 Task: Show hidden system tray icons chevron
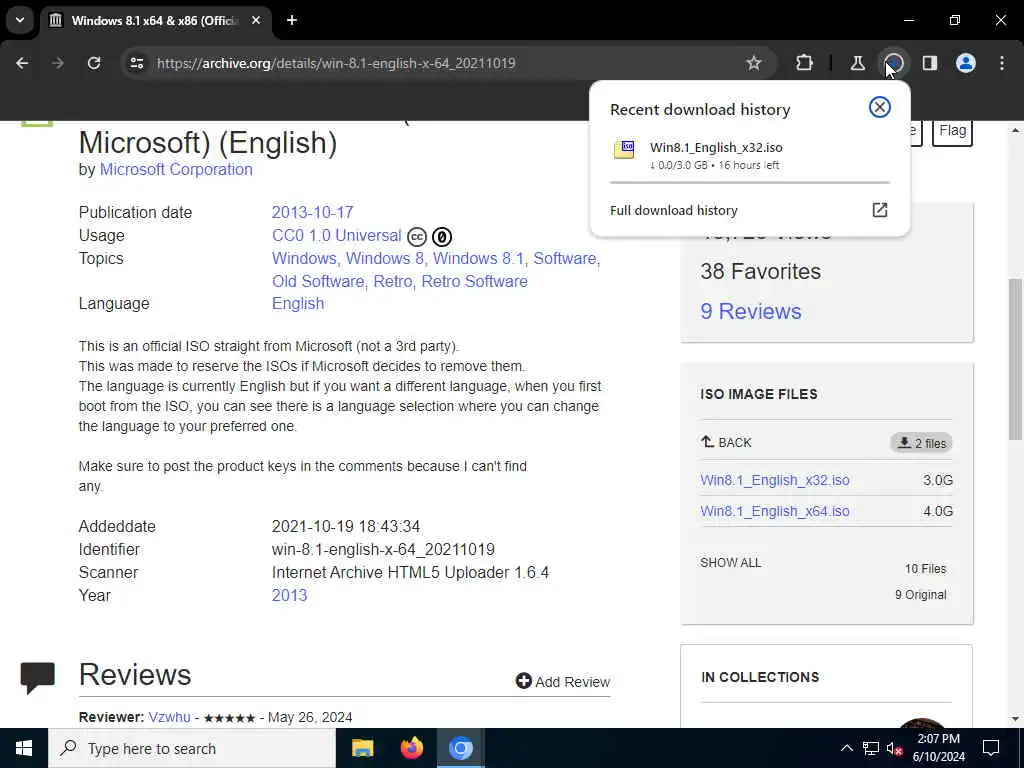point(846,748)
